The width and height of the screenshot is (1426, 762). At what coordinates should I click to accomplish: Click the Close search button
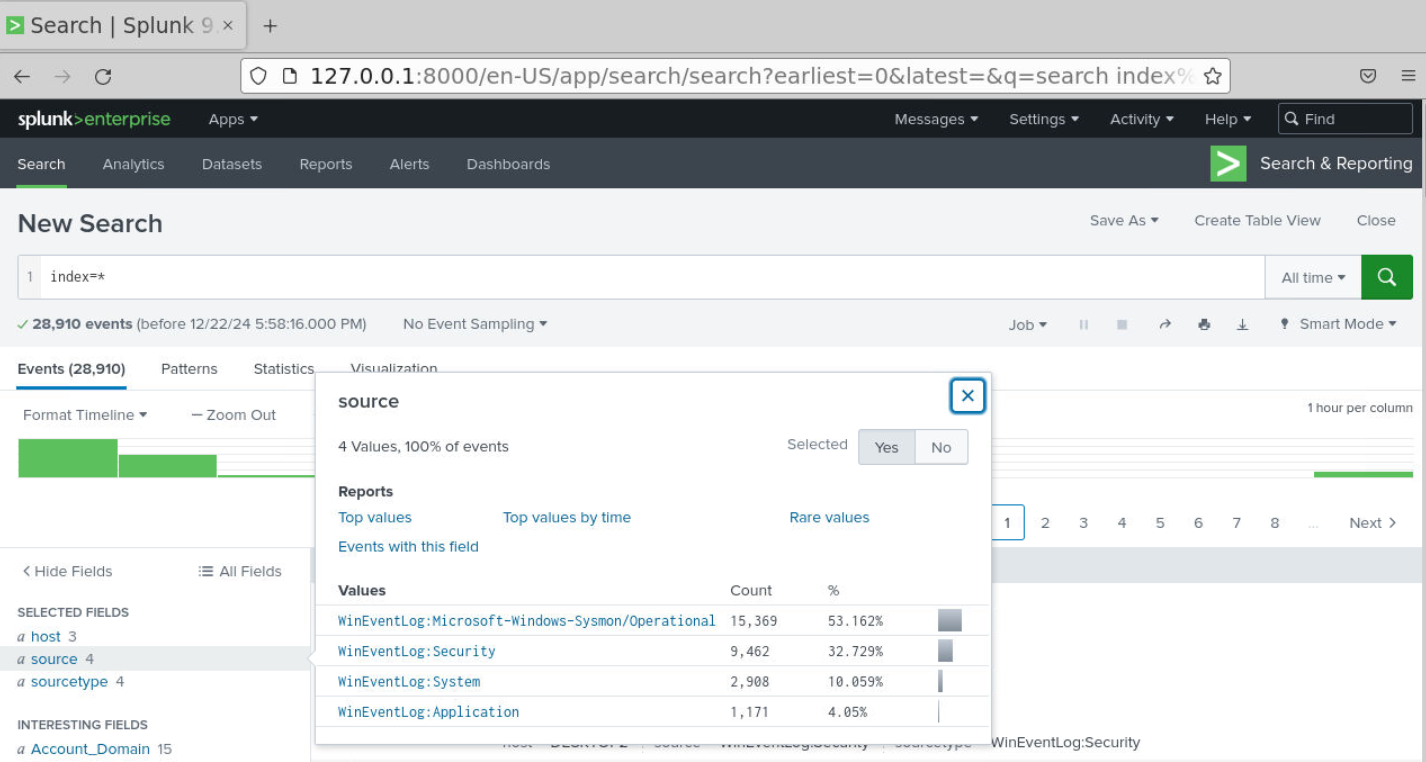[1376, 220]
